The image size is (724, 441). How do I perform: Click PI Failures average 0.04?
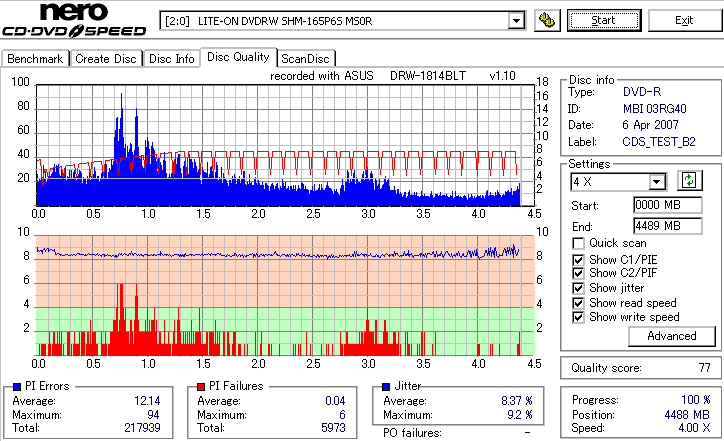pyautogui.click(x=335, y=401)
